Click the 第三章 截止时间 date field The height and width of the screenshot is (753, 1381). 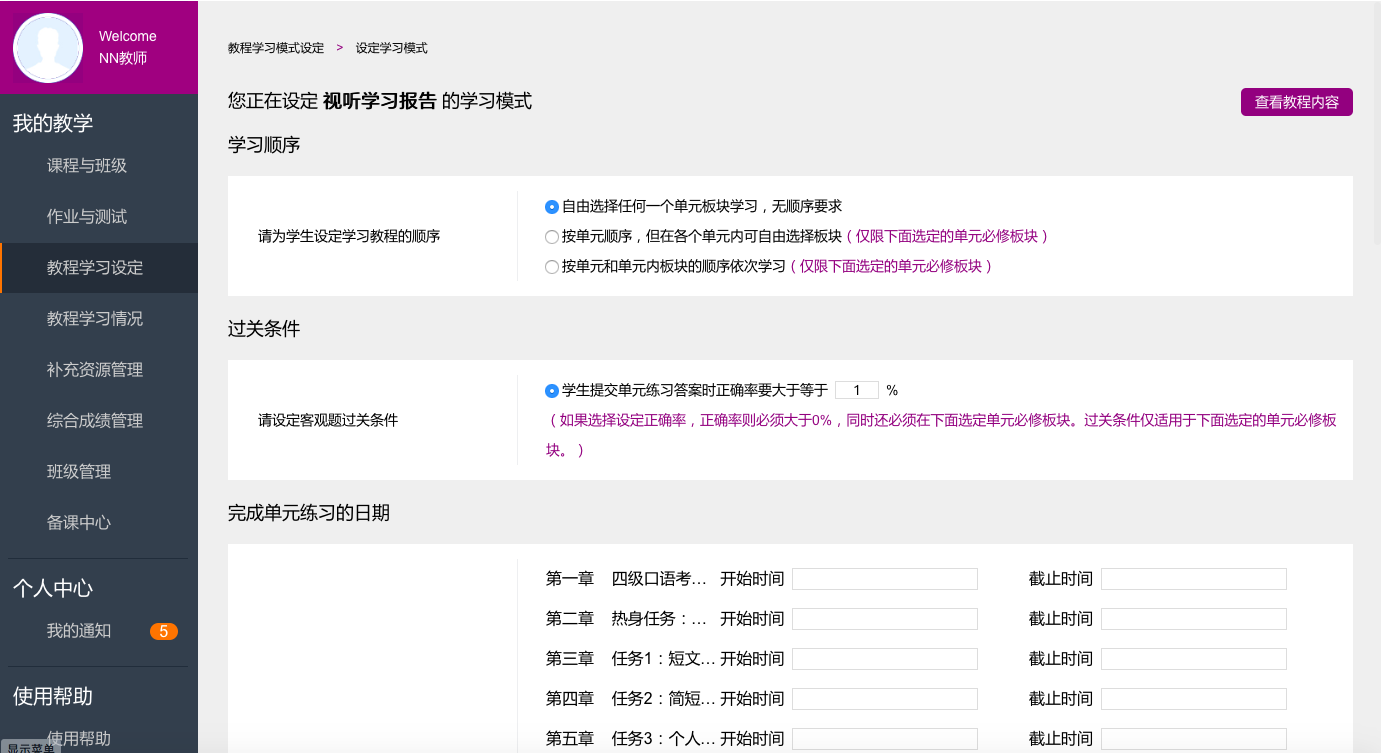tap(1193, 659)
